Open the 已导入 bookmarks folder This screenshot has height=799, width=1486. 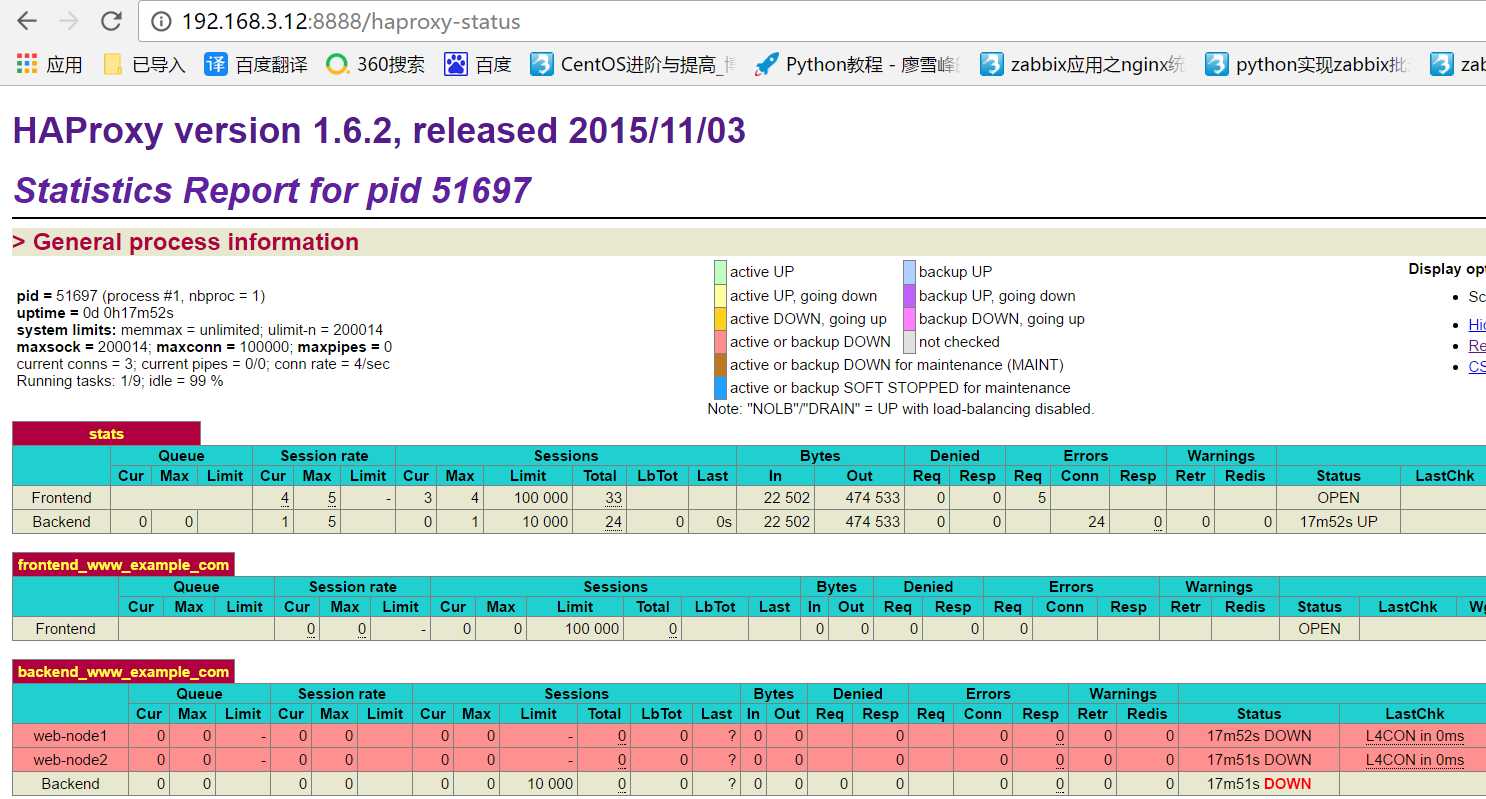145,64
